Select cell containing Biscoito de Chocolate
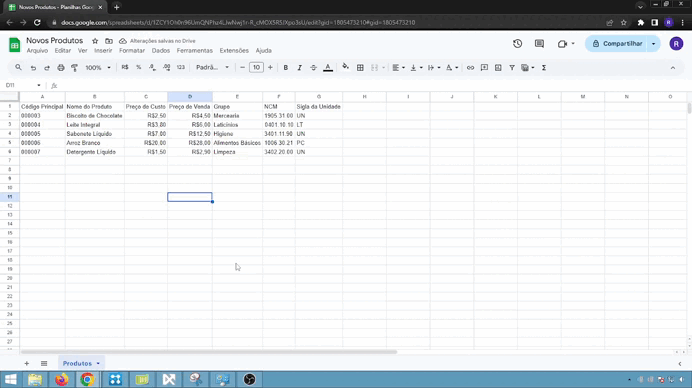The height and width of the screenshot is (388, 692). pyautogui.click(x=94, y=116)
